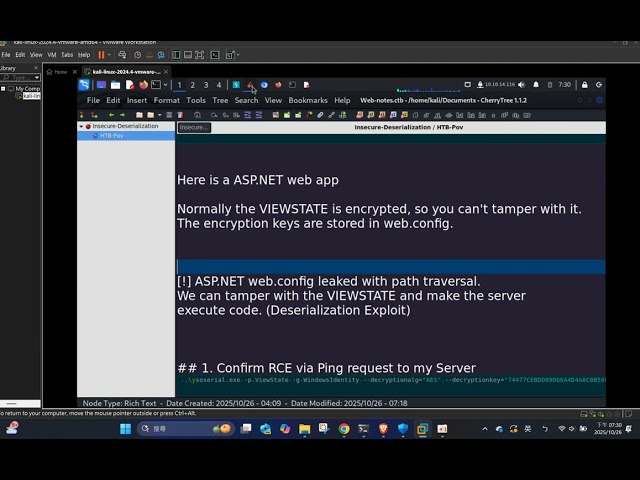This screenshot has height=480, width=640.
Task: Click the insert image toolbar icon
Action: pyautogui.click(x=276, y=115)
